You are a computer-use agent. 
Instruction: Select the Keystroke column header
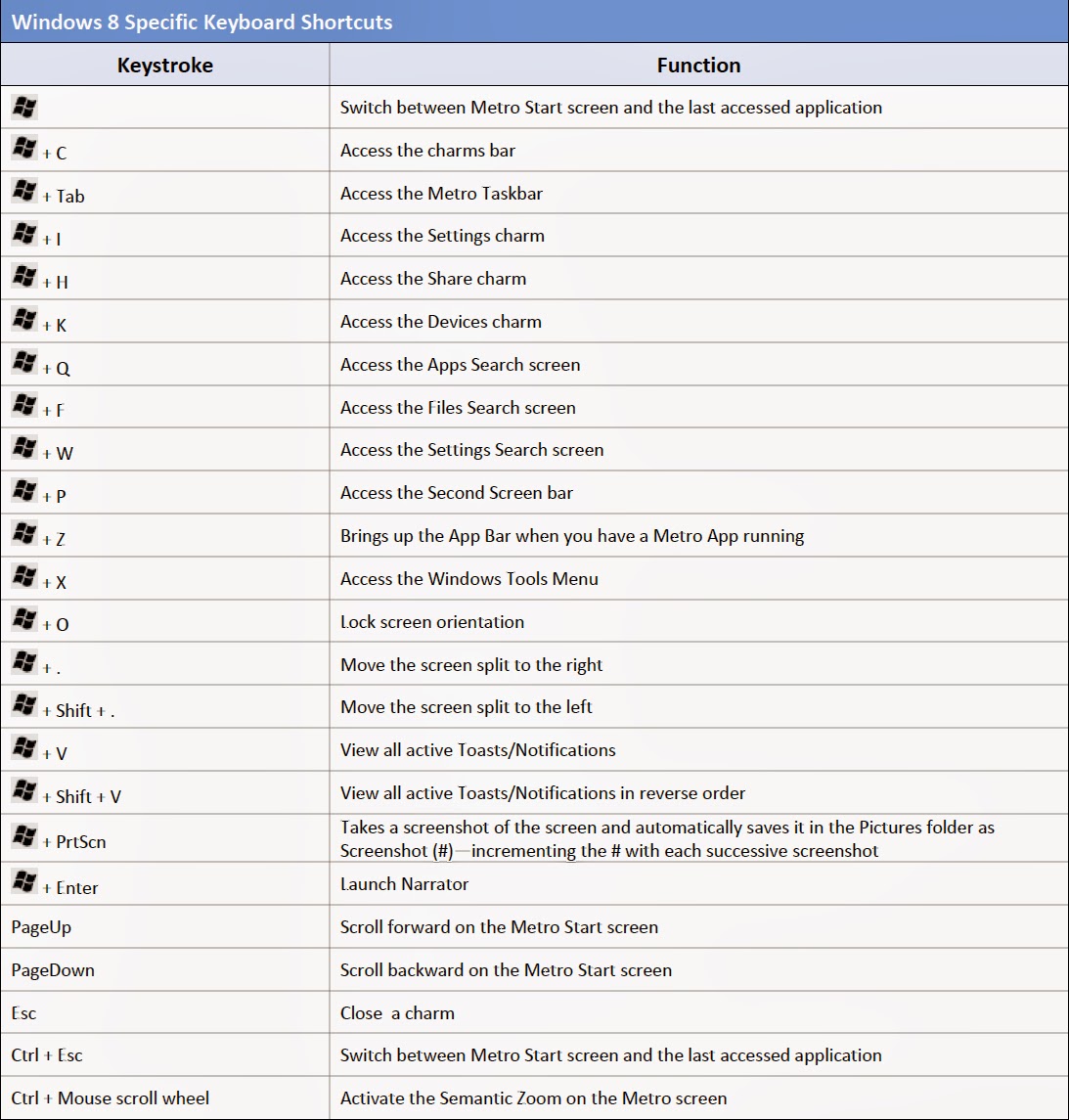(165, 65)
